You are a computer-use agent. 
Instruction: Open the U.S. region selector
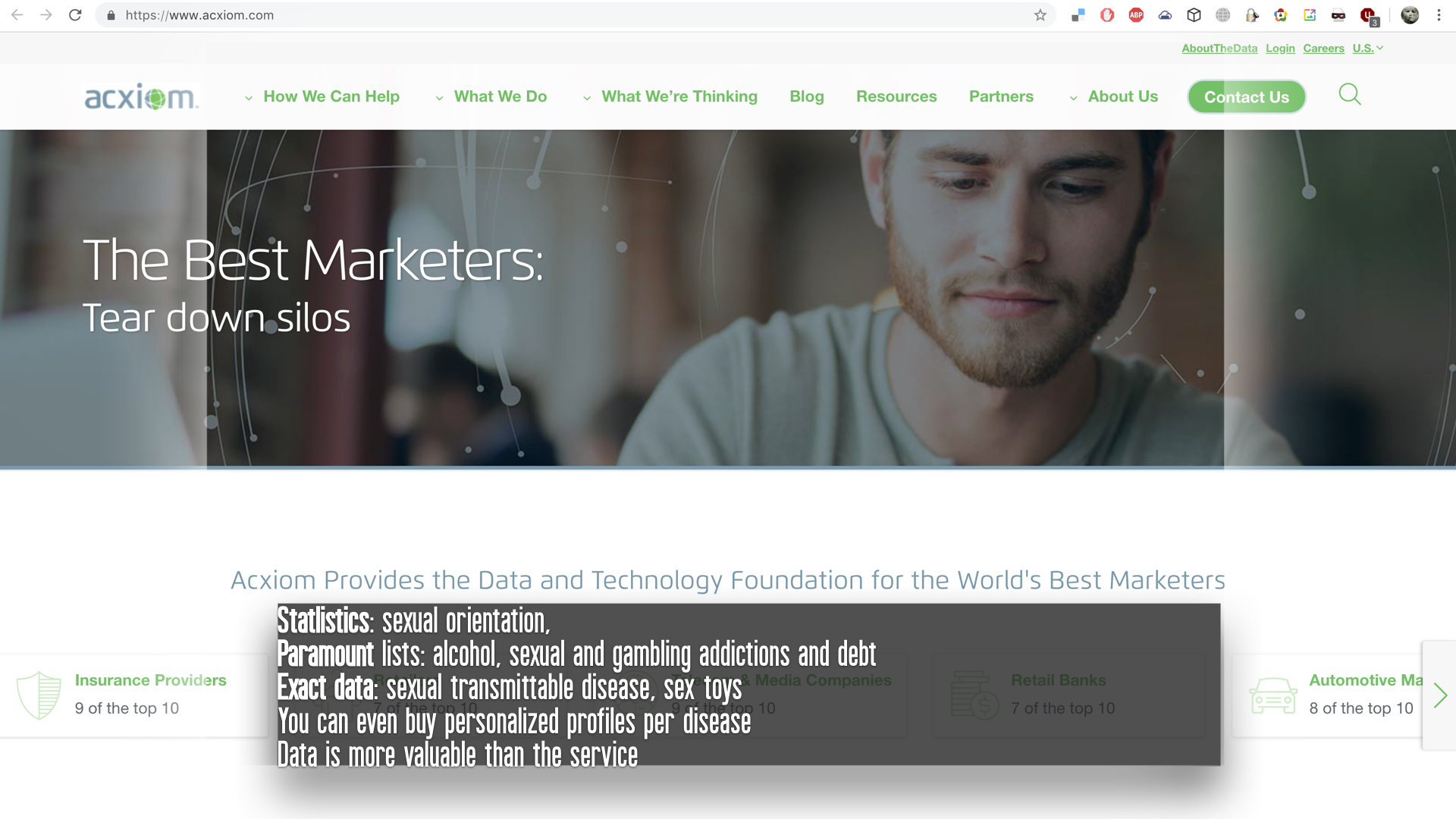pos(1367,48)
